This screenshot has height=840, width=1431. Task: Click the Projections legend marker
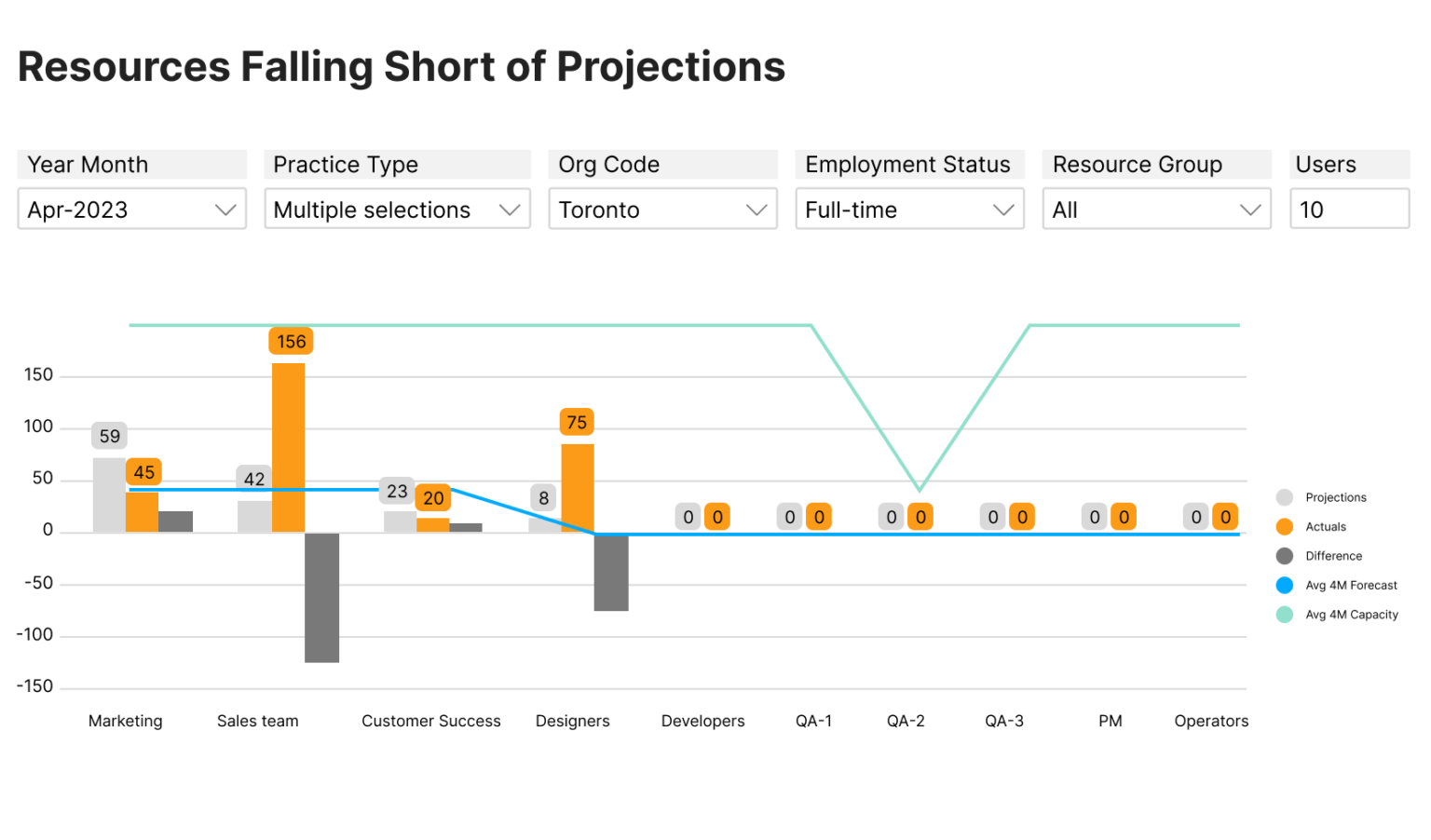1286,497
